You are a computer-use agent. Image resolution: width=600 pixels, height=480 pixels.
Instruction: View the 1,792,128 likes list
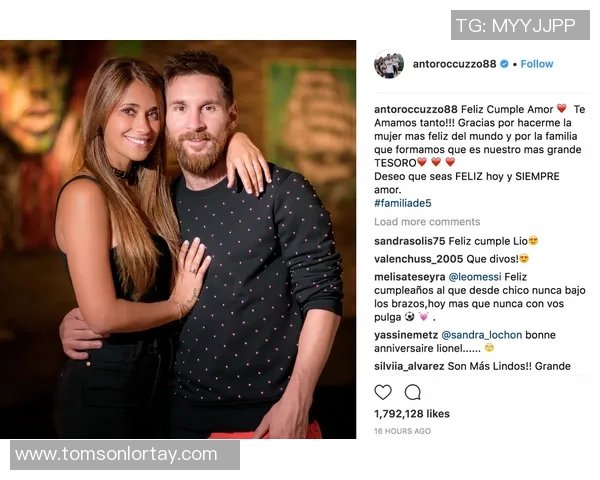(x=412, y=414)
